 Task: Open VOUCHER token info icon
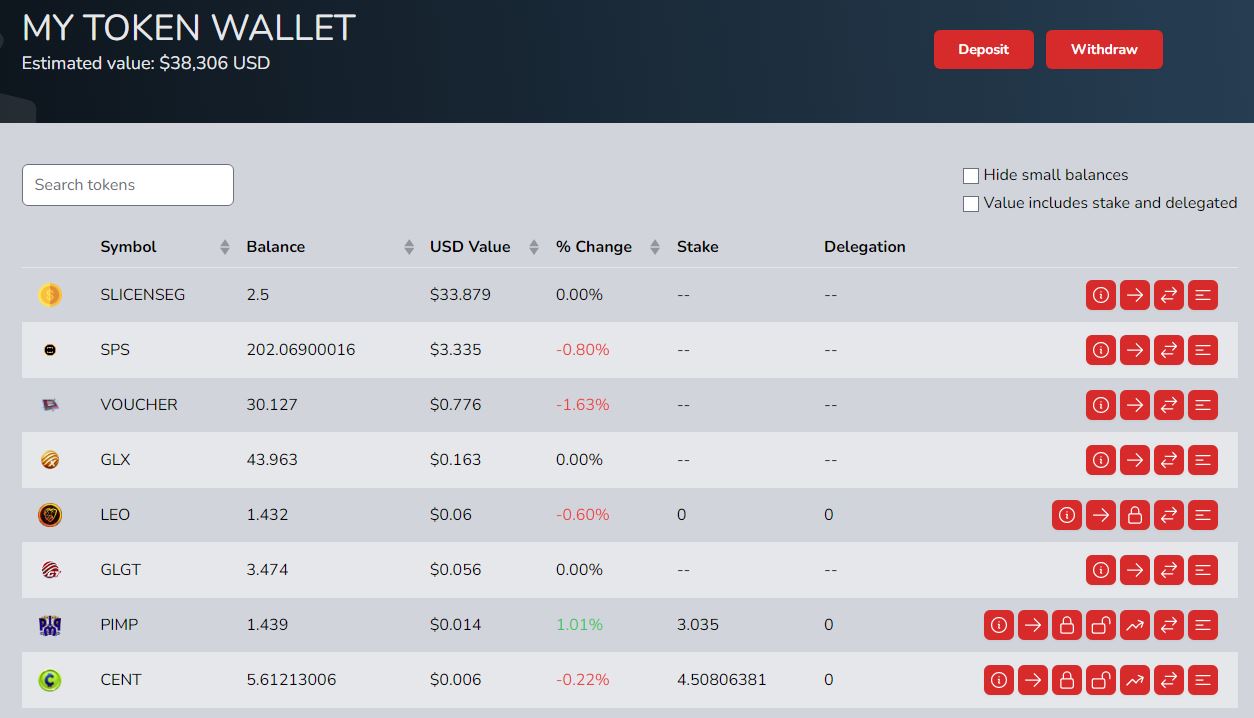click(1100, 405)
